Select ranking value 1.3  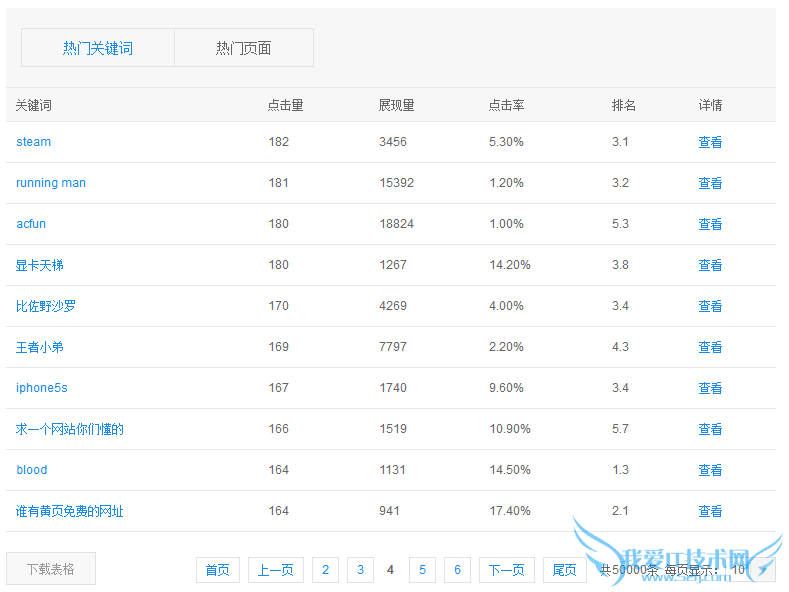tap(620, 470)
